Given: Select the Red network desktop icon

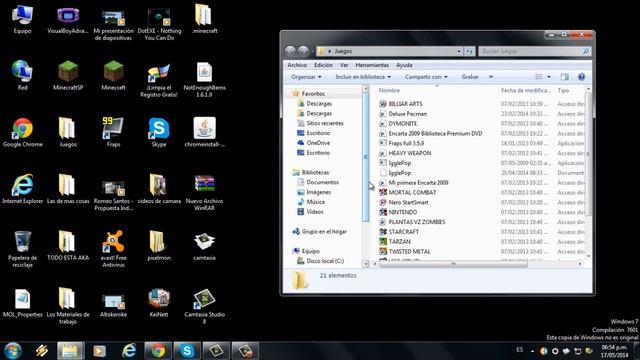Looking at the screenshot, I should click(22, 76).
